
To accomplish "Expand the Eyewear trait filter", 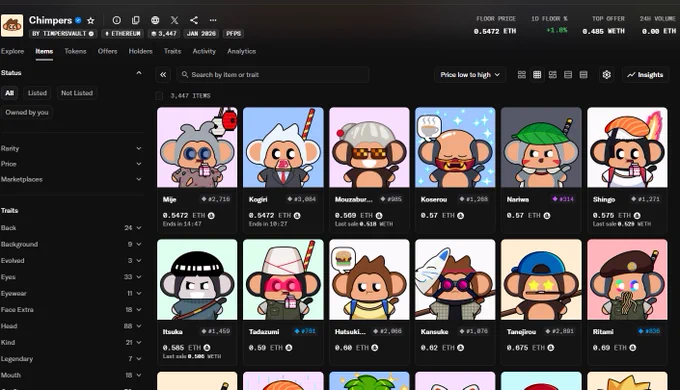I will [x=72, y=293].
